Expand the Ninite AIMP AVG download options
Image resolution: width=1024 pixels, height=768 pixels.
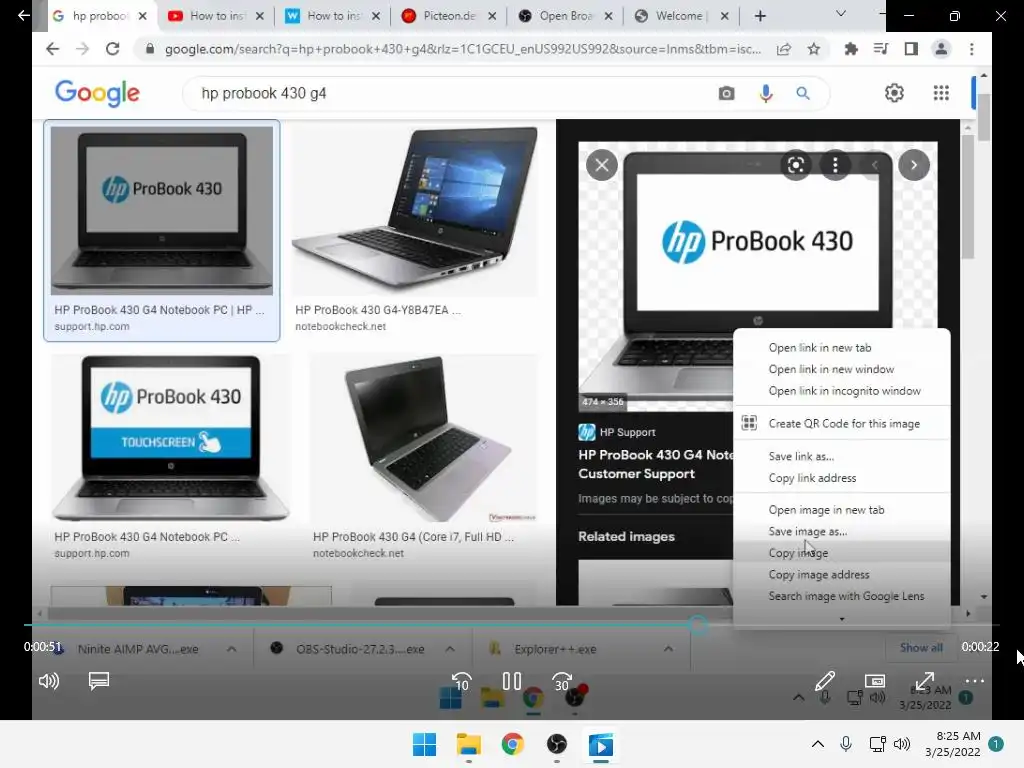[232, 649]
